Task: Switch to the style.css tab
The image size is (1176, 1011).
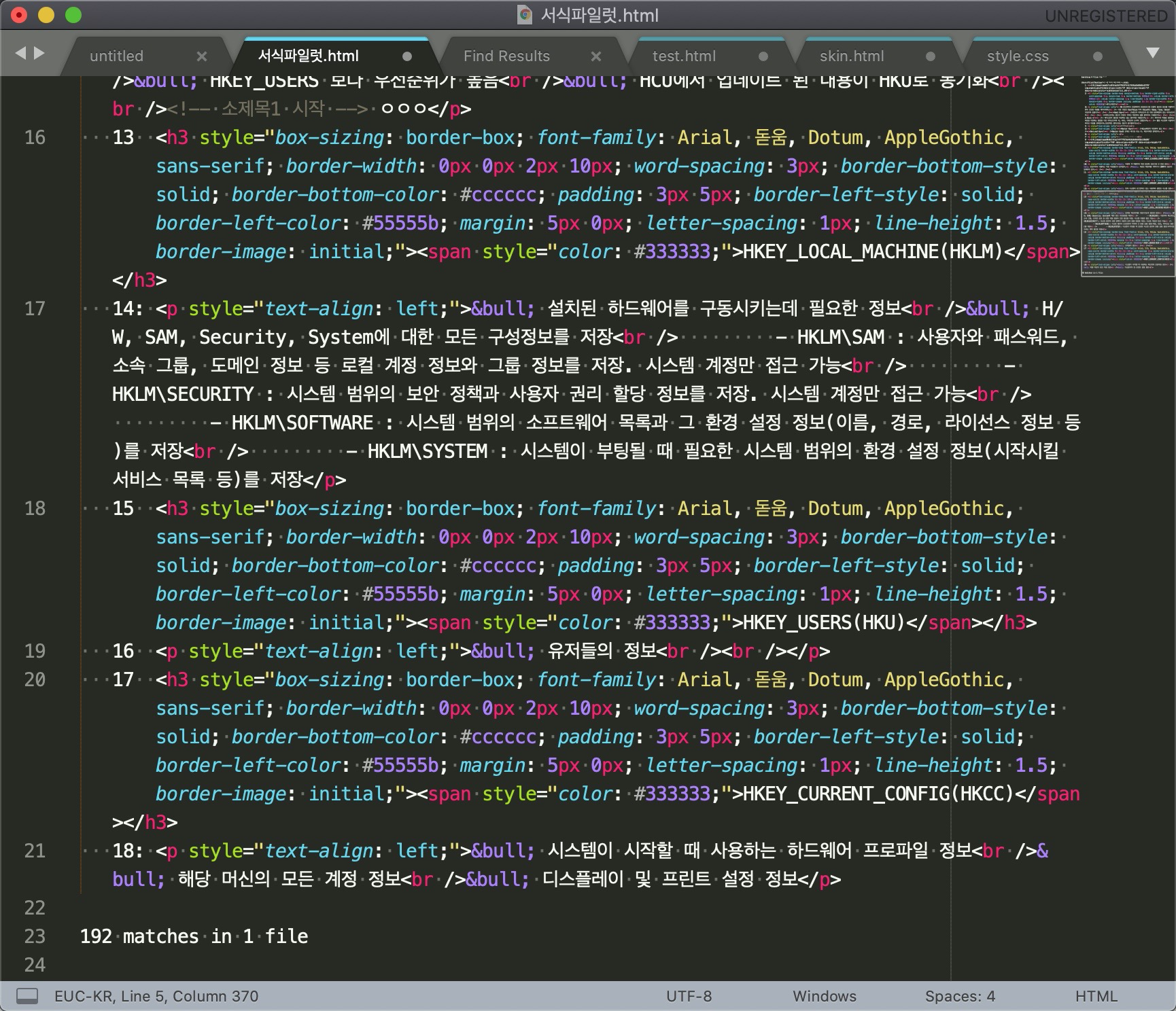Action: click(1018, 56)
